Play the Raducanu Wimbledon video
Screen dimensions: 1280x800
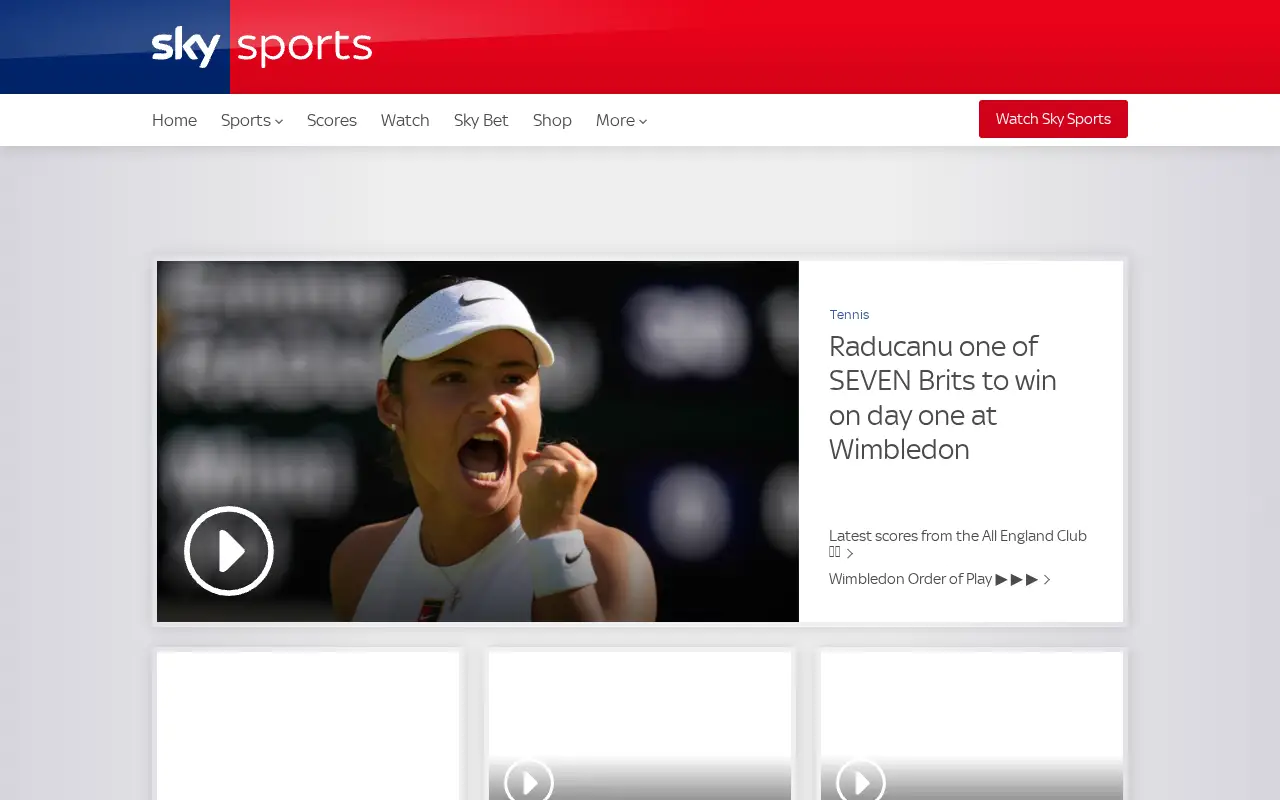[x=229, y=551]
